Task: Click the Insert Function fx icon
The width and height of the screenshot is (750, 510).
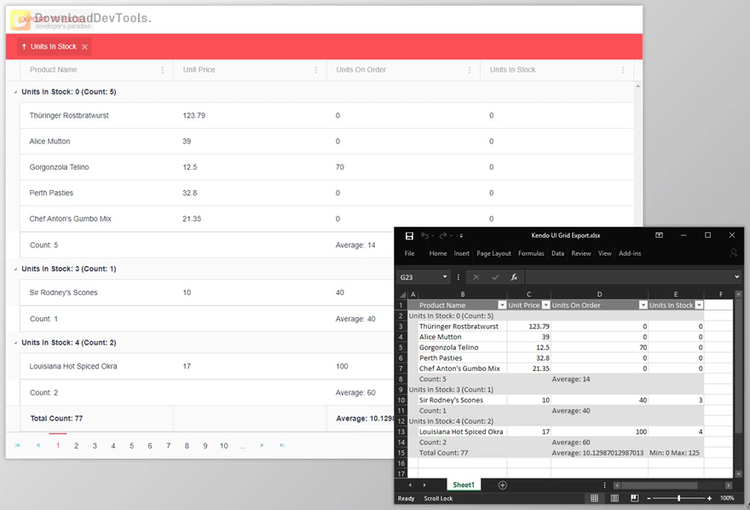Action: point(514,277)
